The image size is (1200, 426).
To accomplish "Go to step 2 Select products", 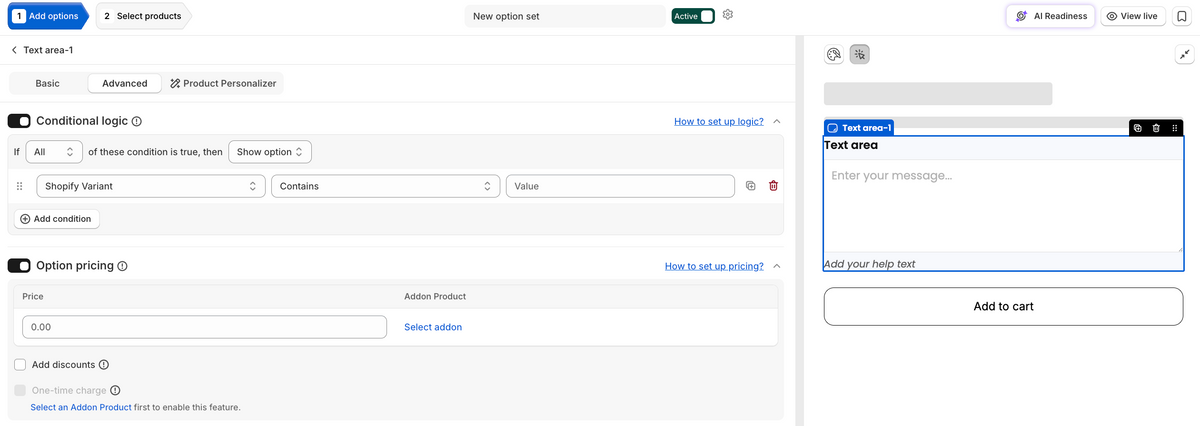I will (142, 16).
